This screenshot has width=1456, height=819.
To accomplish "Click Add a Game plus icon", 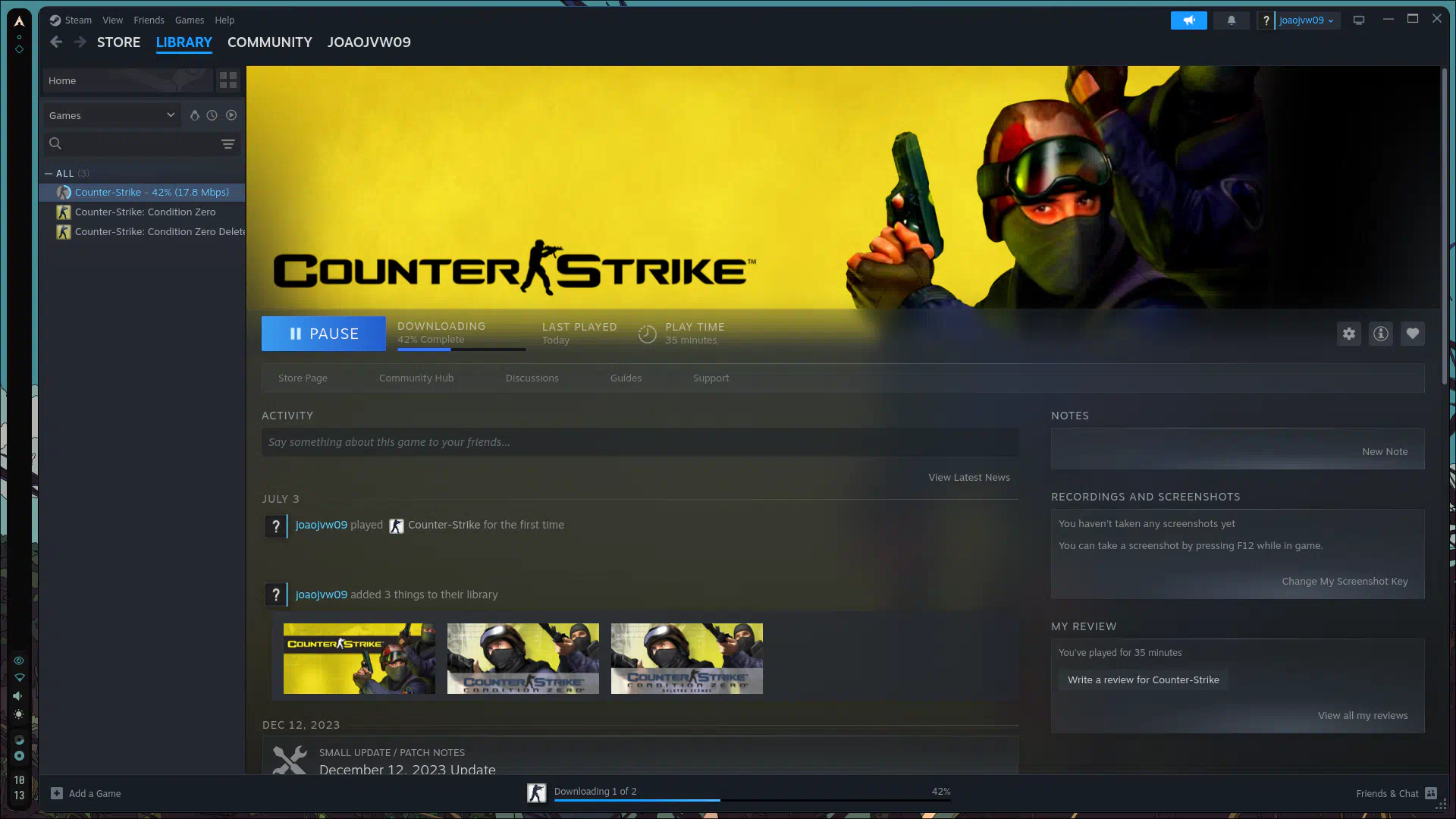I will point(57,793).
